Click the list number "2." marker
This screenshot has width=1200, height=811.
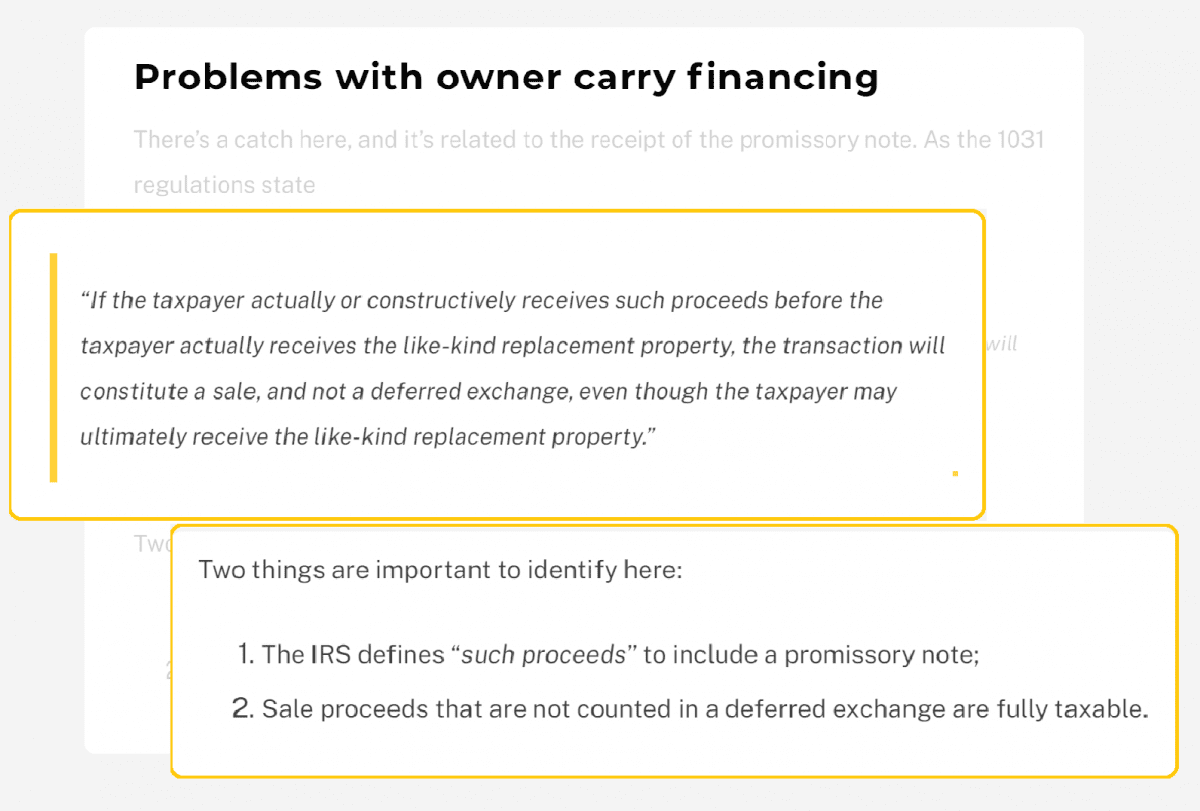[x=243, y=709]
